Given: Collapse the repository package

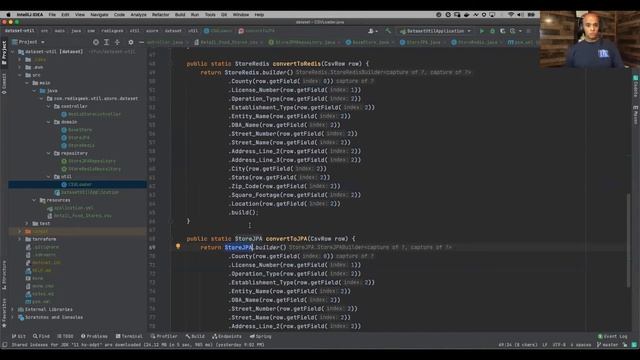Looking at the screenshot, I should pyautogui.click(x=49, y=153).
